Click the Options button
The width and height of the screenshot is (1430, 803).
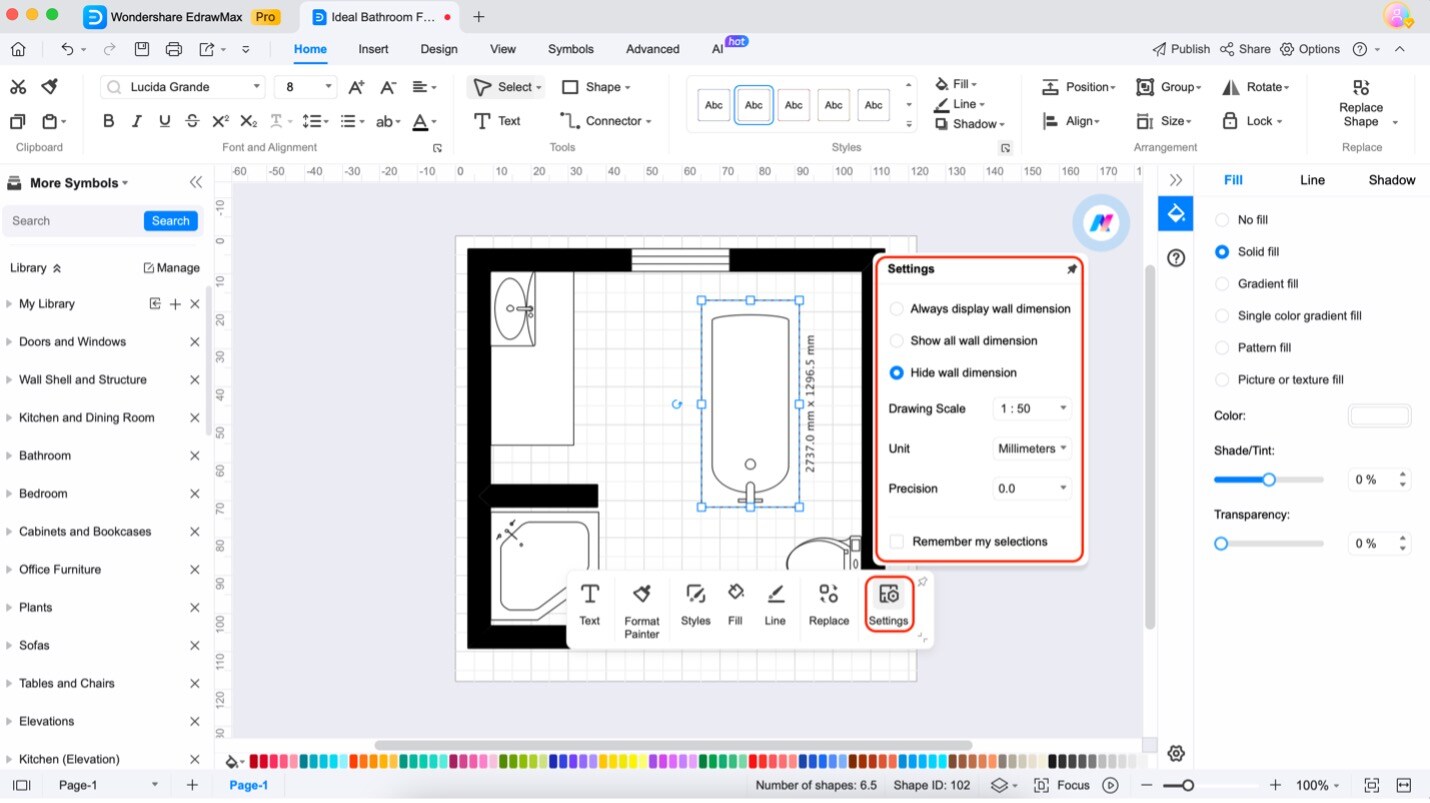point(1310,49)
